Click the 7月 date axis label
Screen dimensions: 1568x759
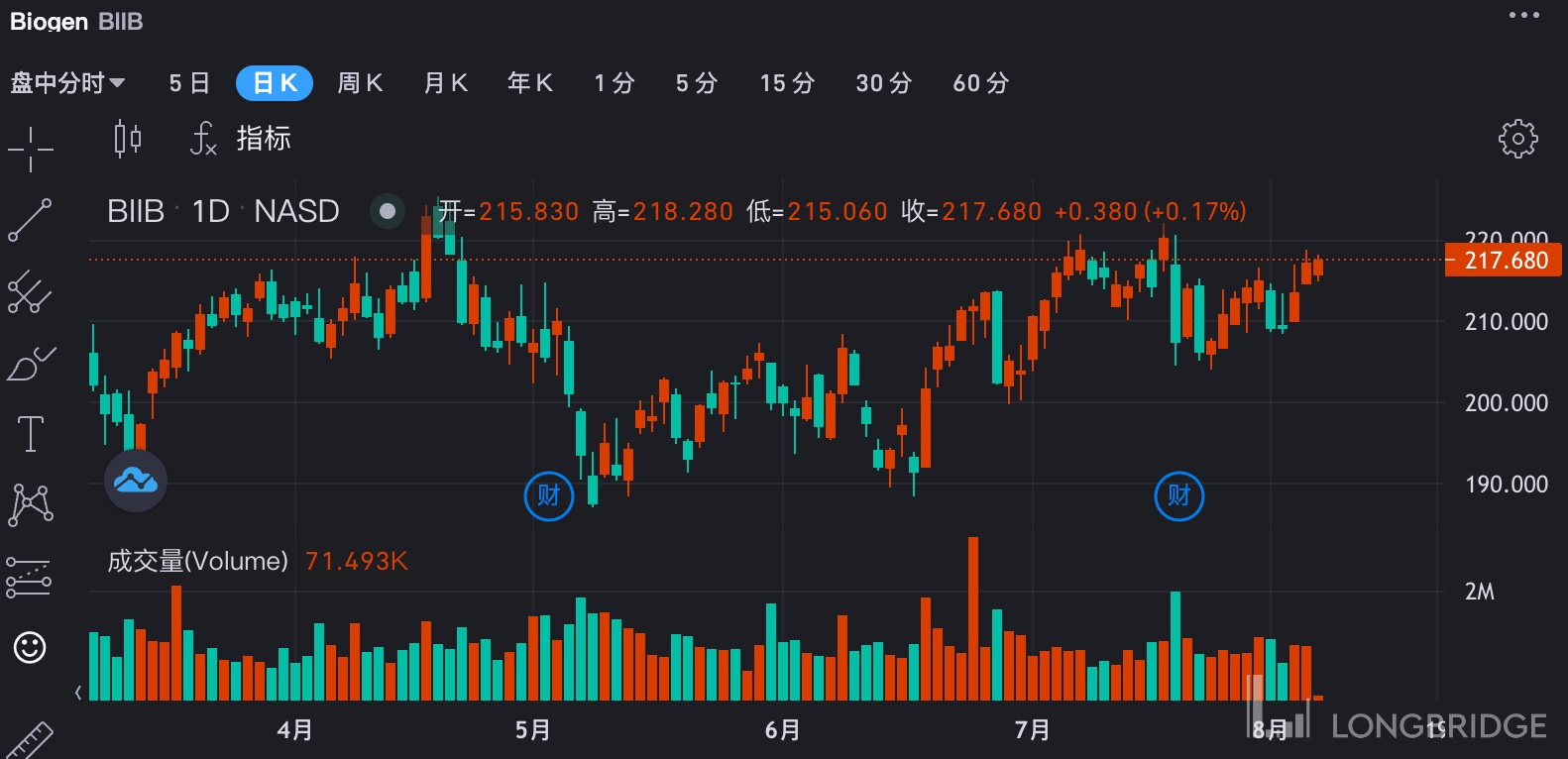[x=1032, y=730]
